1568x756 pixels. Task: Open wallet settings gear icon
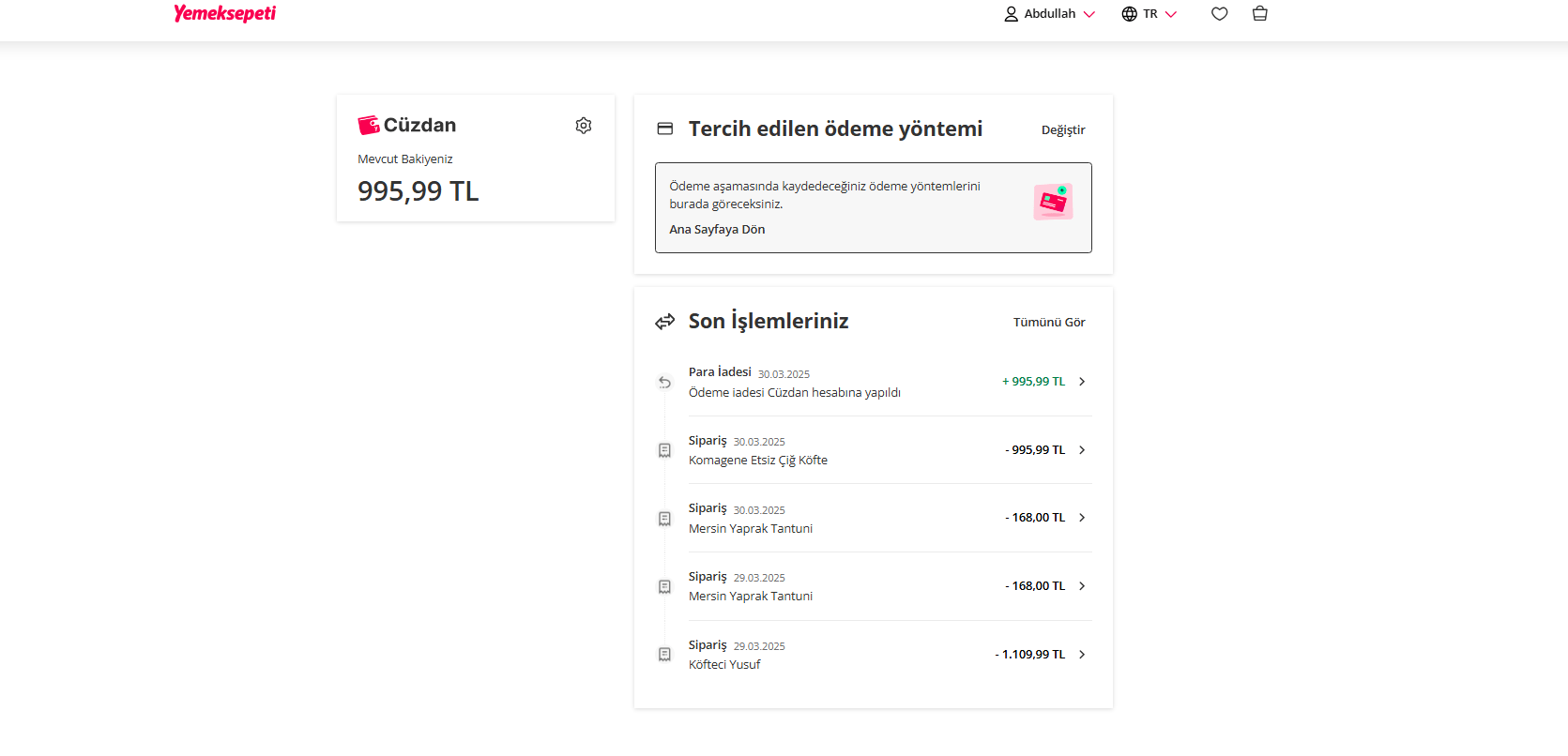click(x=584, y=126)
